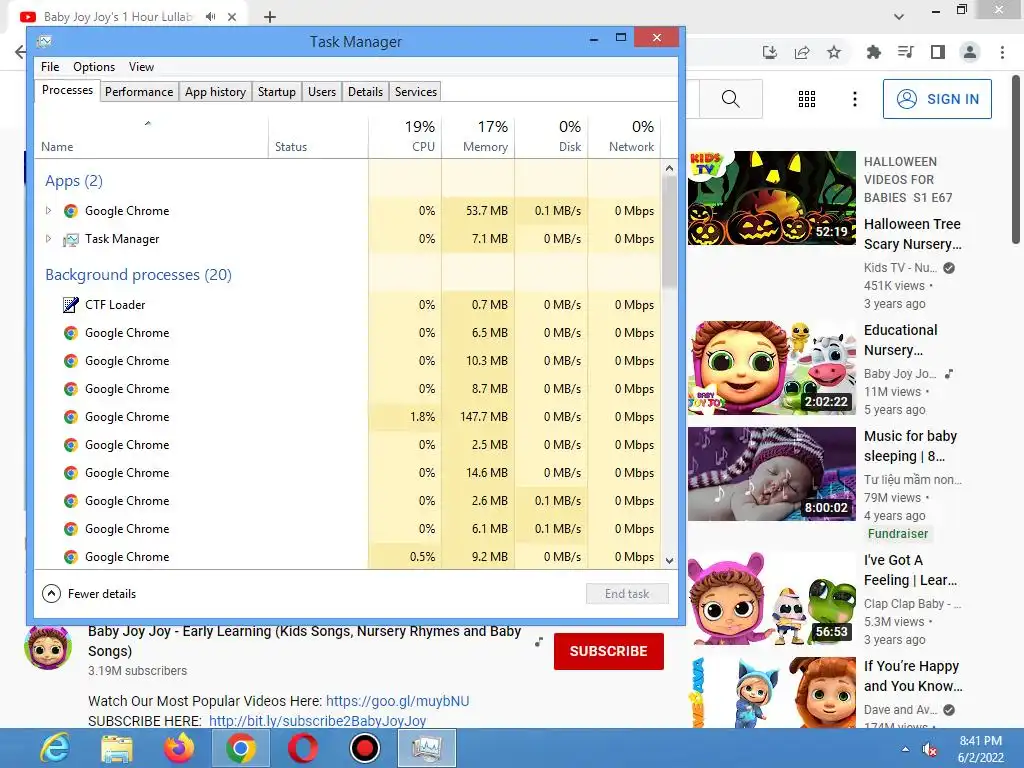Click the Chrome icon in Apps group

[x=71, y=211]
